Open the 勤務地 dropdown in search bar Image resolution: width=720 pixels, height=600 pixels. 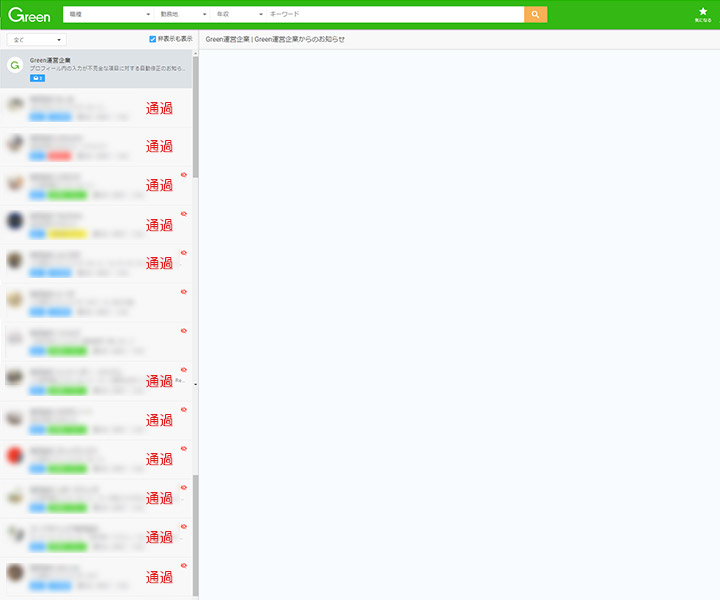(182, 14)
